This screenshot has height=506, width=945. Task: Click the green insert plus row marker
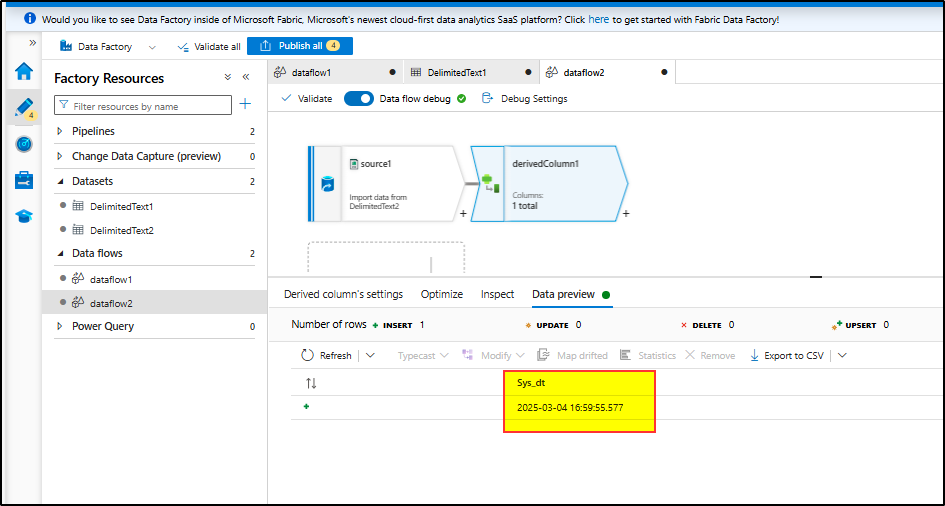pos(306,407)
